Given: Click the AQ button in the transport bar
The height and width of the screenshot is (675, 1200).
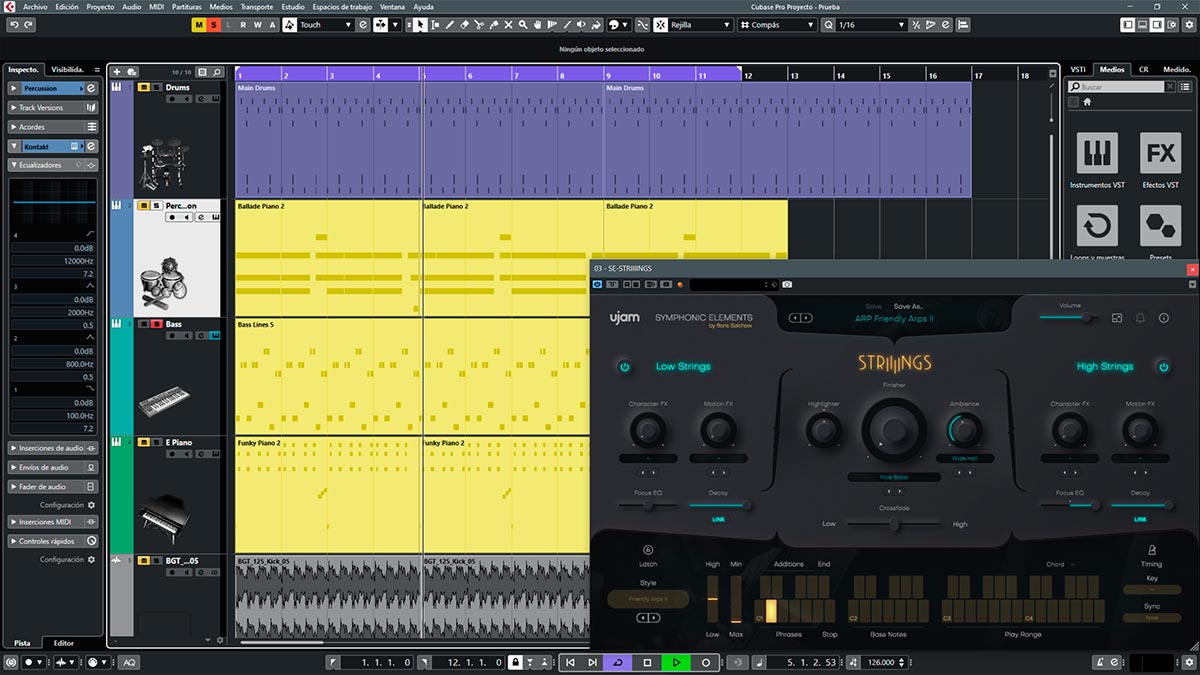Looking at the screenshot, I should [129, 662].
